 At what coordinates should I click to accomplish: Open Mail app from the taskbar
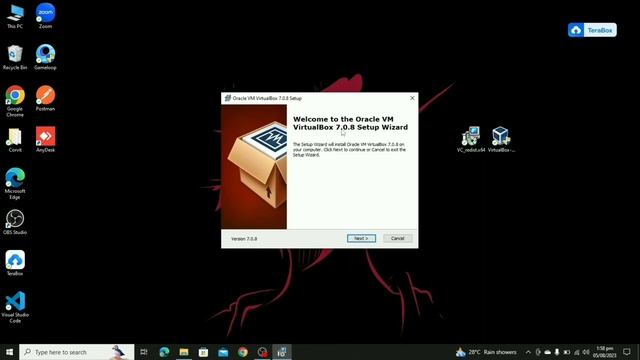click(x=223, y=352)
